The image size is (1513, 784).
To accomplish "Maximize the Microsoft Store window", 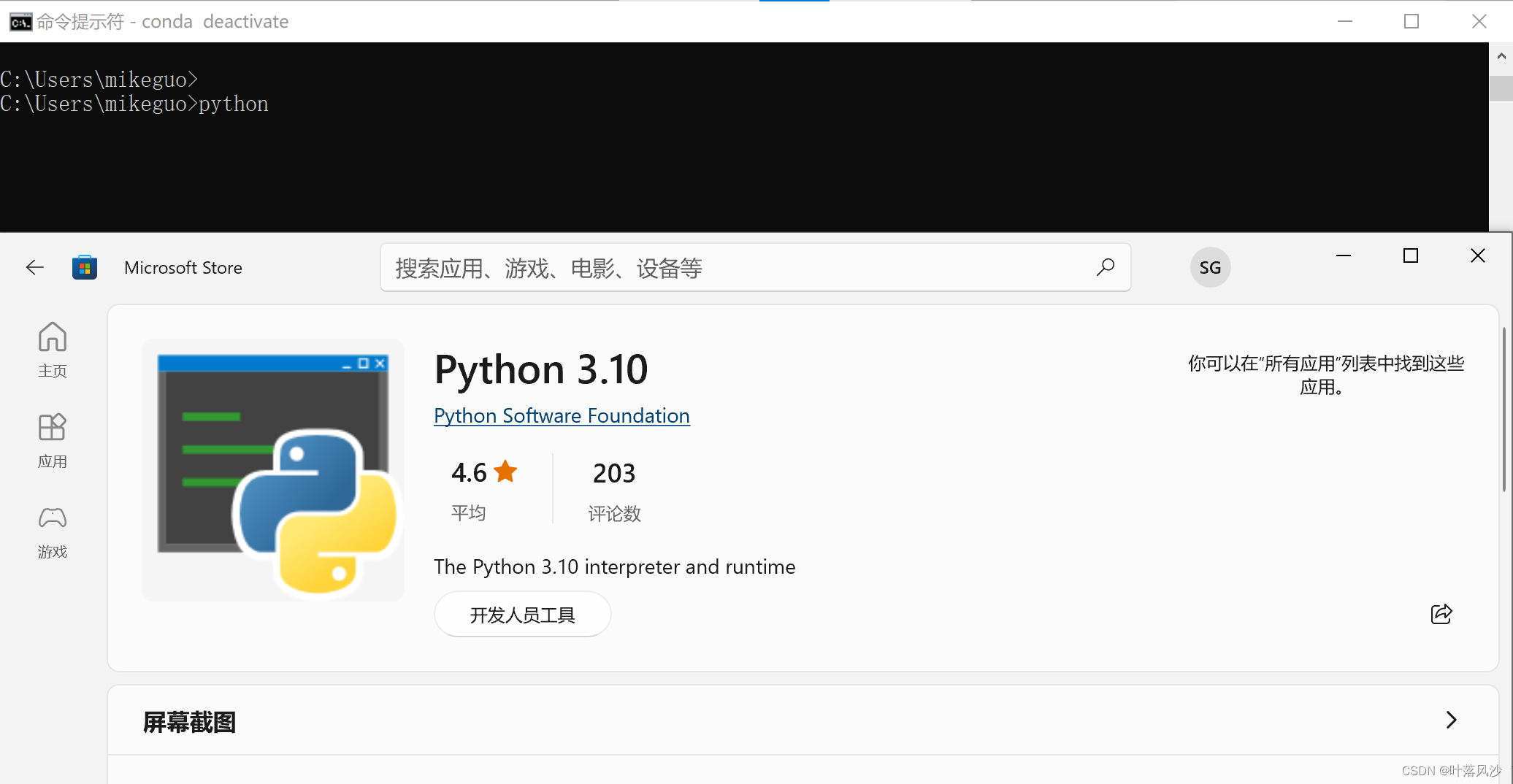I will (1411, 255).
